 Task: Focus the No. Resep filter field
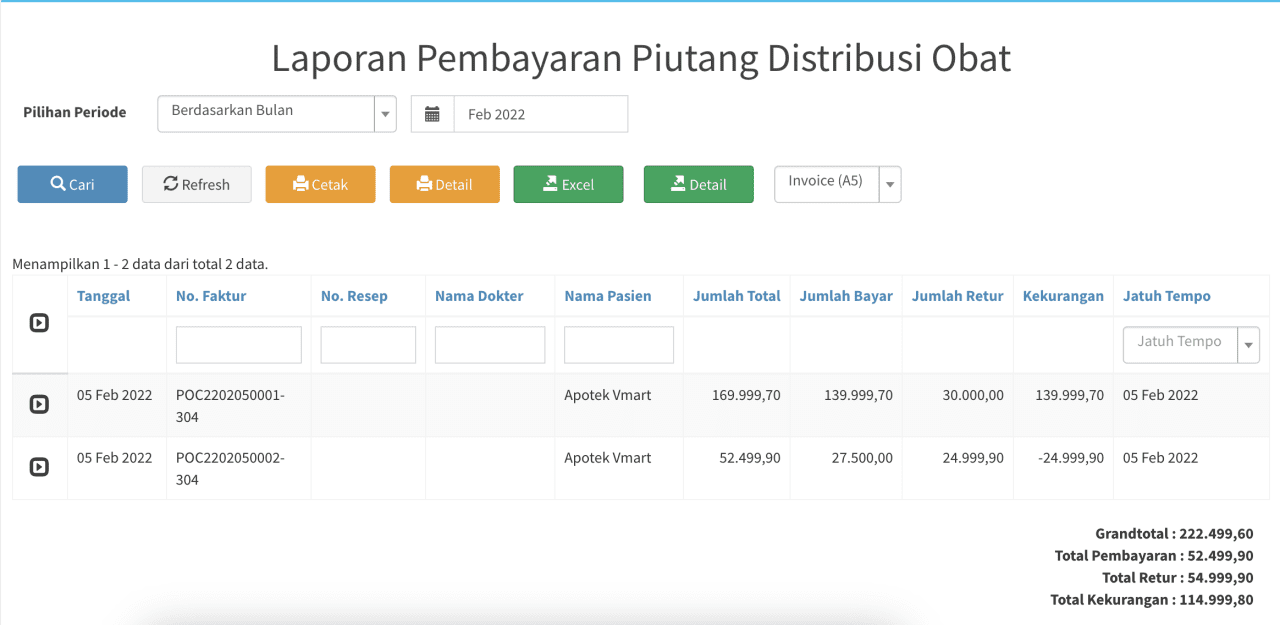368,344
